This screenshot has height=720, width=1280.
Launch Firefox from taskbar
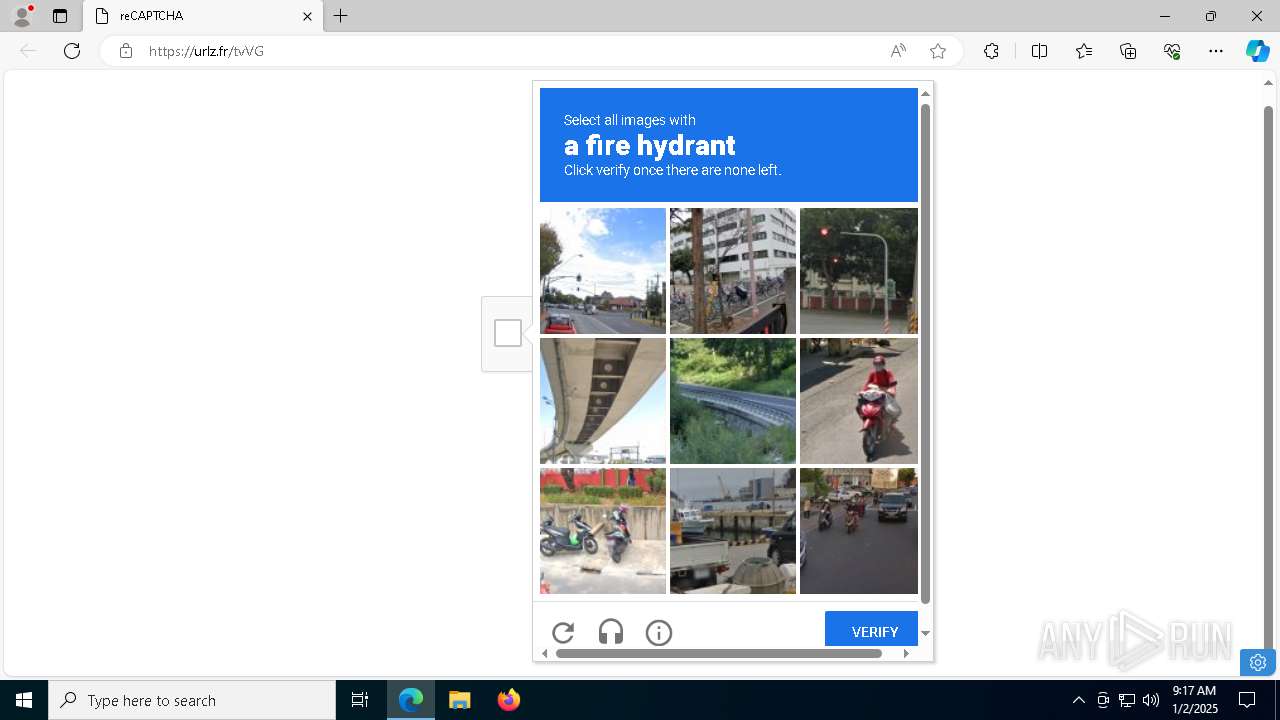pos(508,700)
